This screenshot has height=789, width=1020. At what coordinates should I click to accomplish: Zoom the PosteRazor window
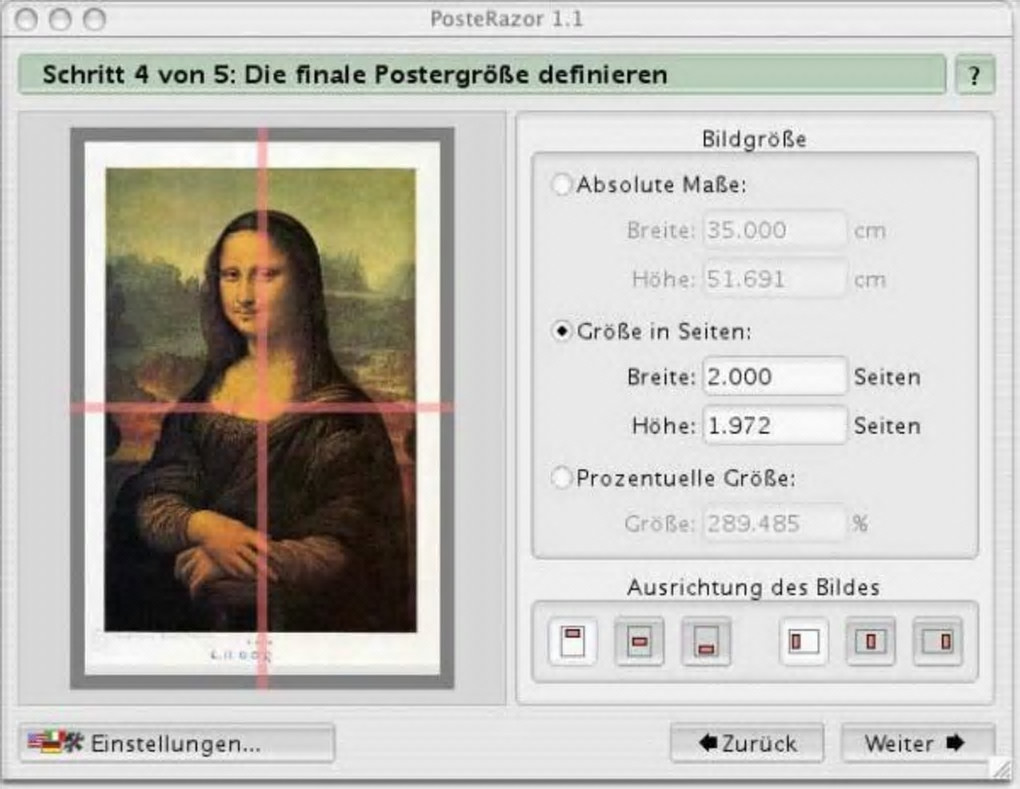94,20
